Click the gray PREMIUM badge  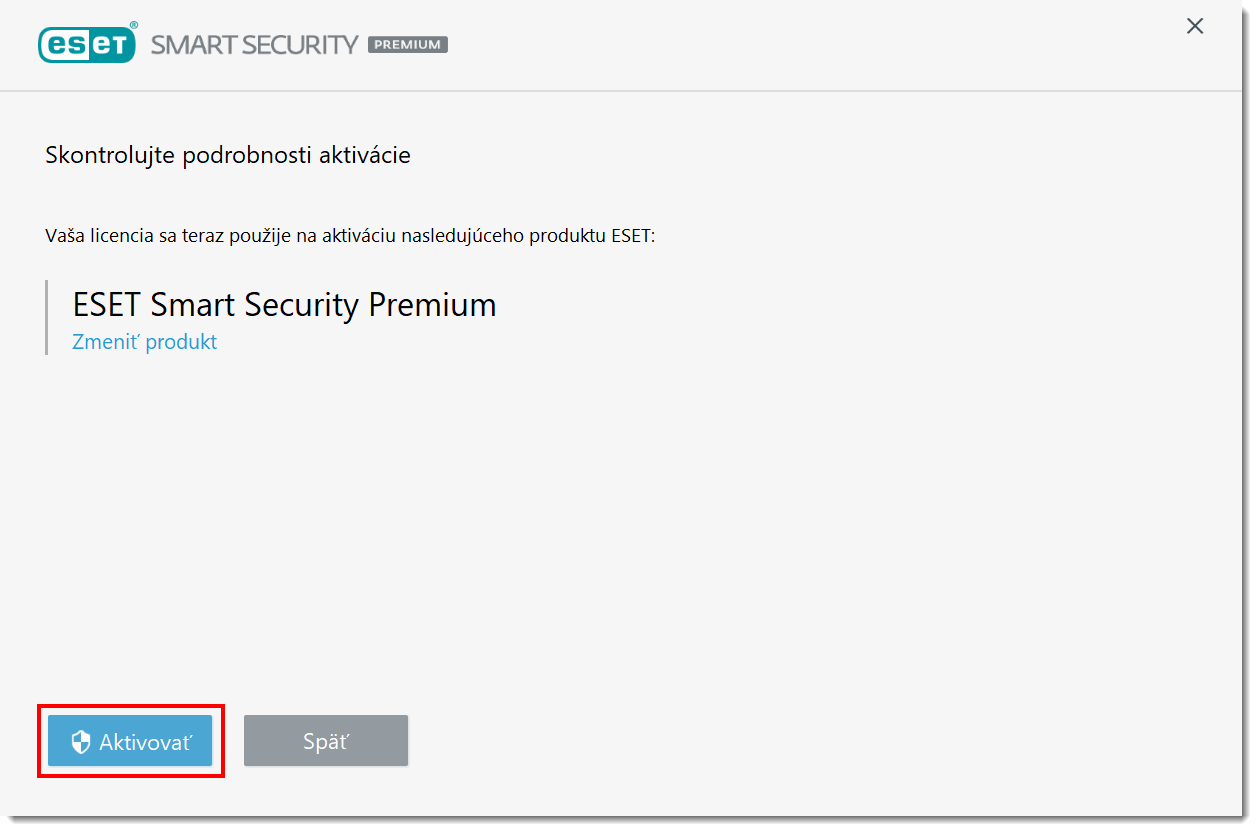pos(408,45)
